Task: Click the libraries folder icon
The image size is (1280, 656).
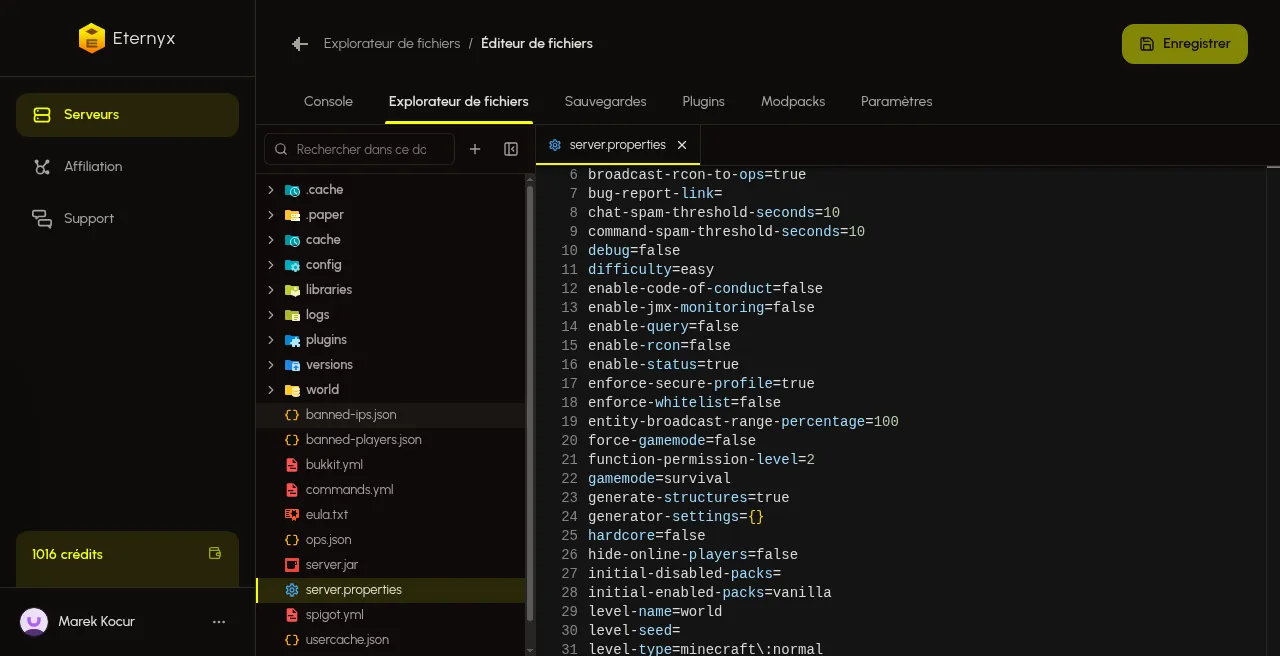Action: point(292,290)
